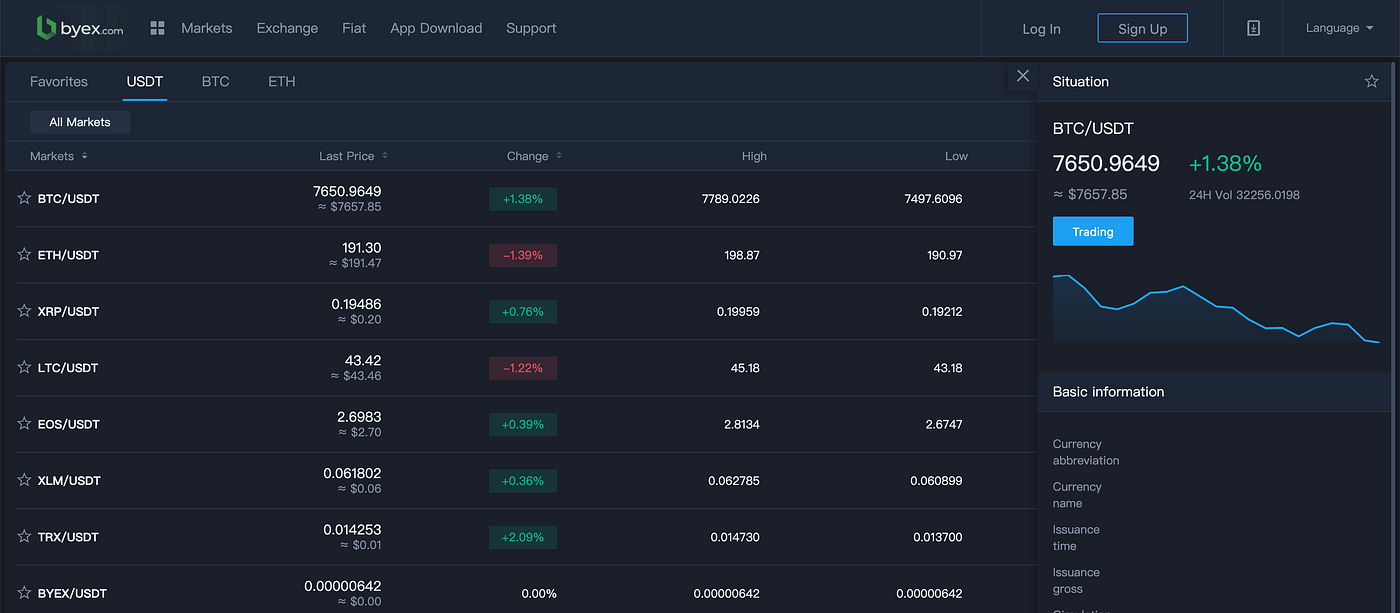Click the Currency abbreviation label
This screenshot has width=1400, height=613.
click(1086, 452)
